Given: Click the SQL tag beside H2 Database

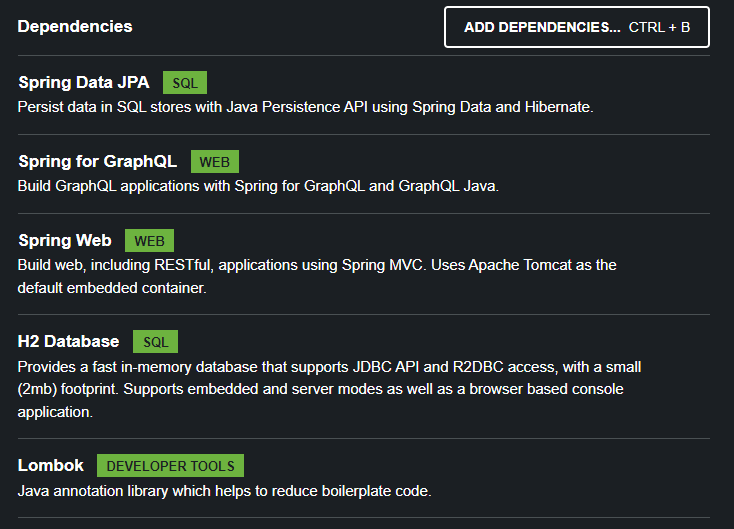Looking at the screenshot, I should point(155,342).
